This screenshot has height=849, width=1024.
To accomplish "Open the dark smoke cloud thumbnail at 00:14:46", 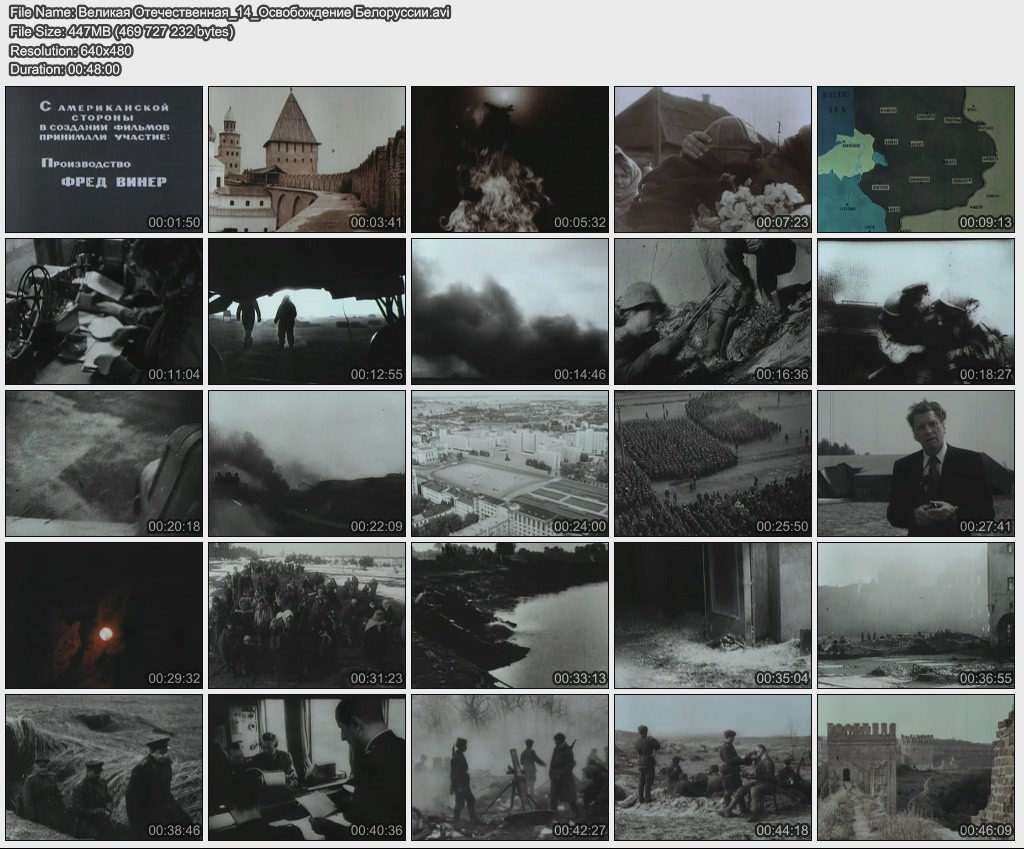I will 510,311.
